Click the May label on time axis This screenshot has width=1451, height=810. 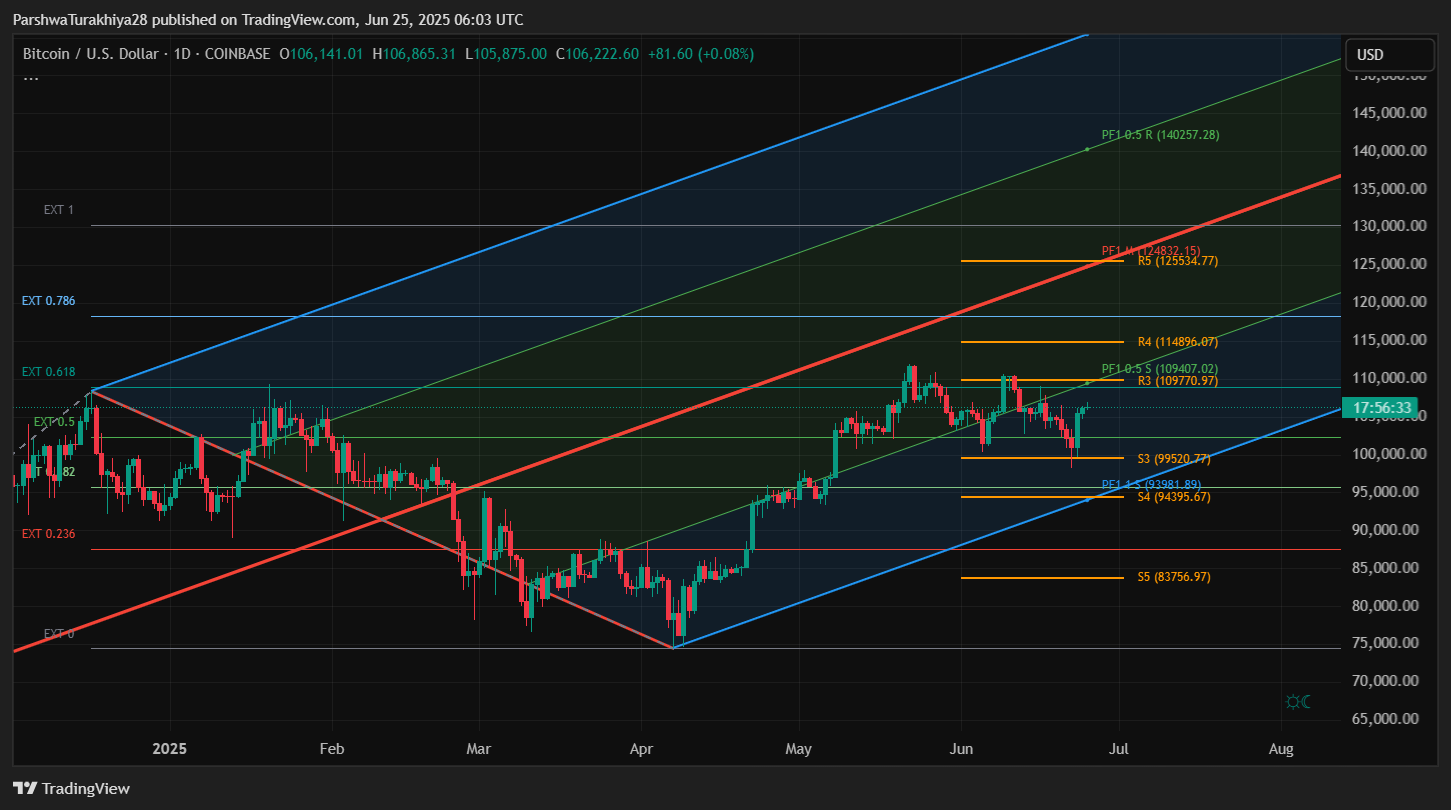(x=799, y=748)
